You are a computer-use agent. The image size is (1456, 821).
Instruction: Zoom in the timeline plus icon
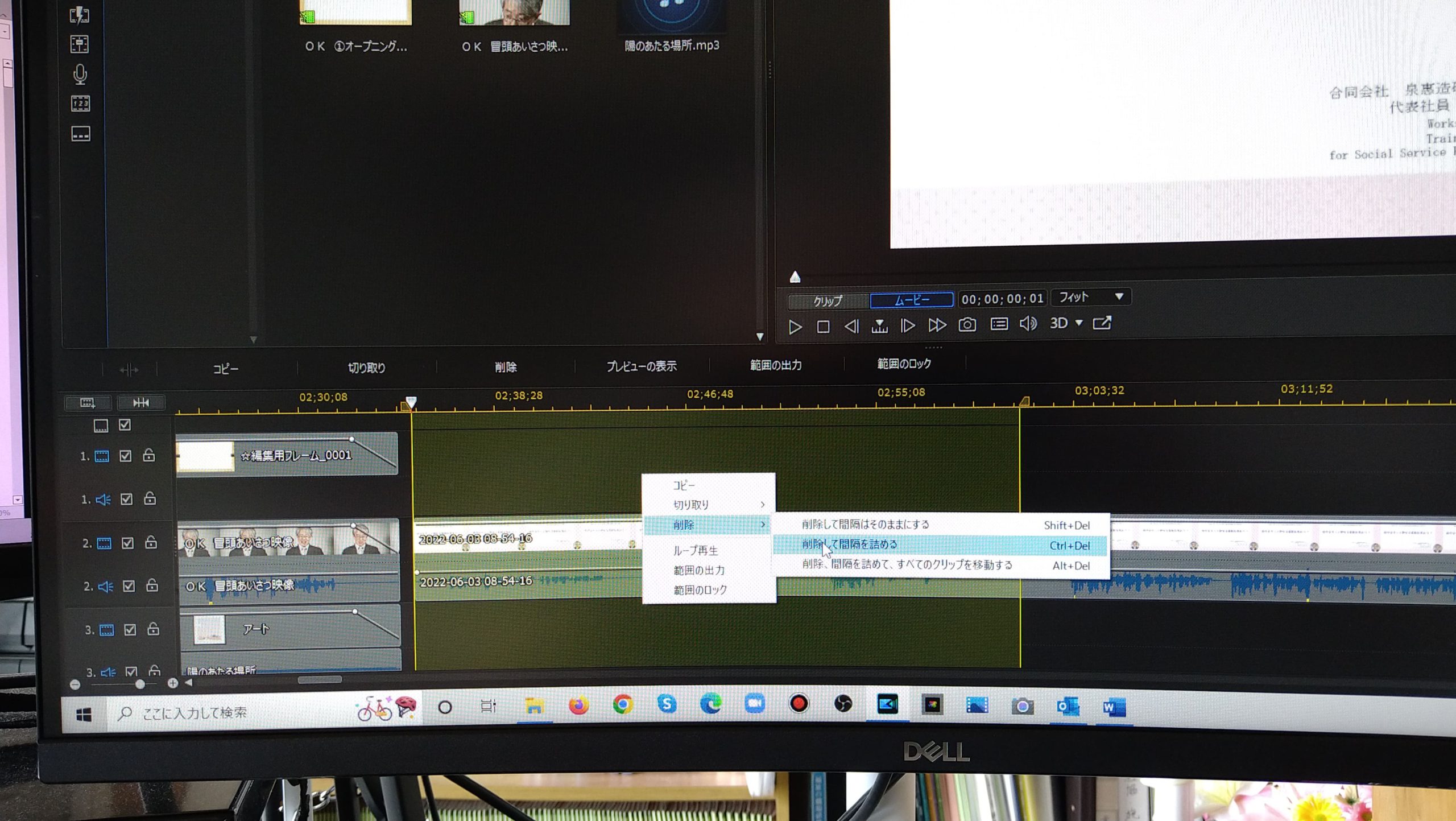[x=173, y=683]
